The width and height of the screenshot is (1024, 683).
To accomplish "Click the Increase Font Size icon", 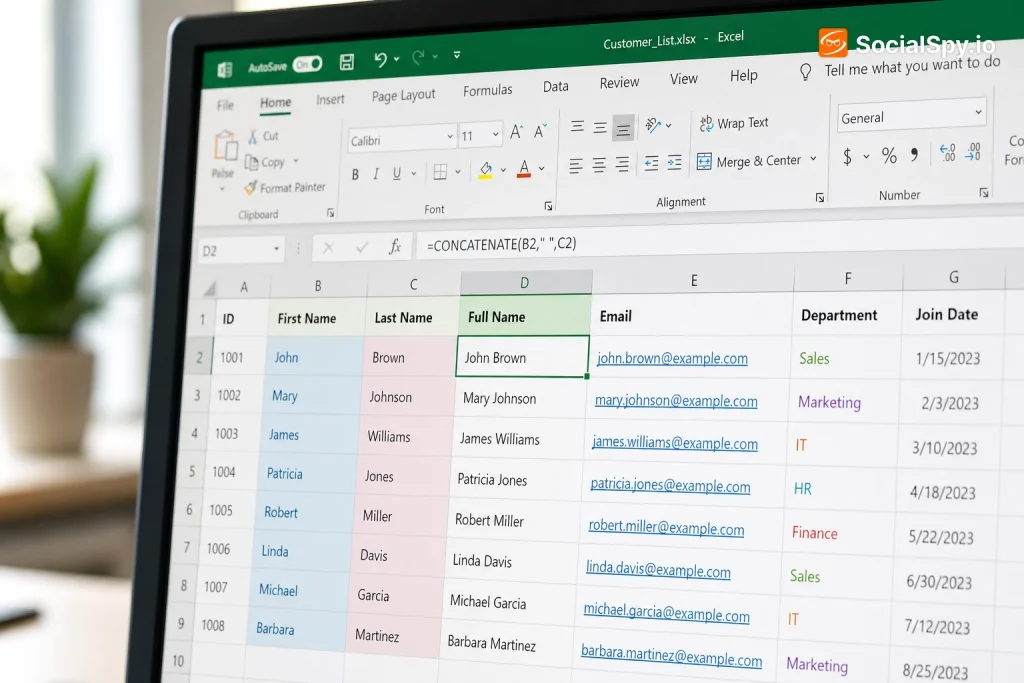I will click(x=516, y=132).
